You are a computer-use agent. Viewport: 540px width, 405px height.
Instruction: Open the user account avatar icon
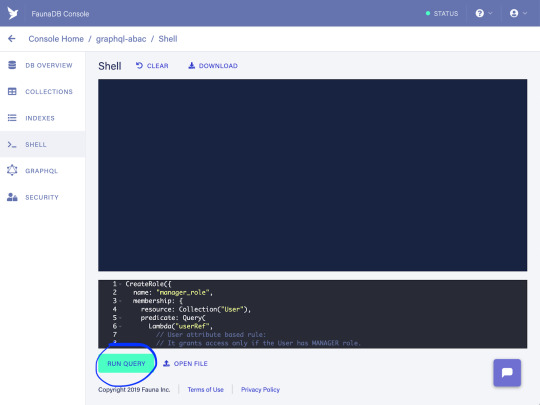point(514,13)
